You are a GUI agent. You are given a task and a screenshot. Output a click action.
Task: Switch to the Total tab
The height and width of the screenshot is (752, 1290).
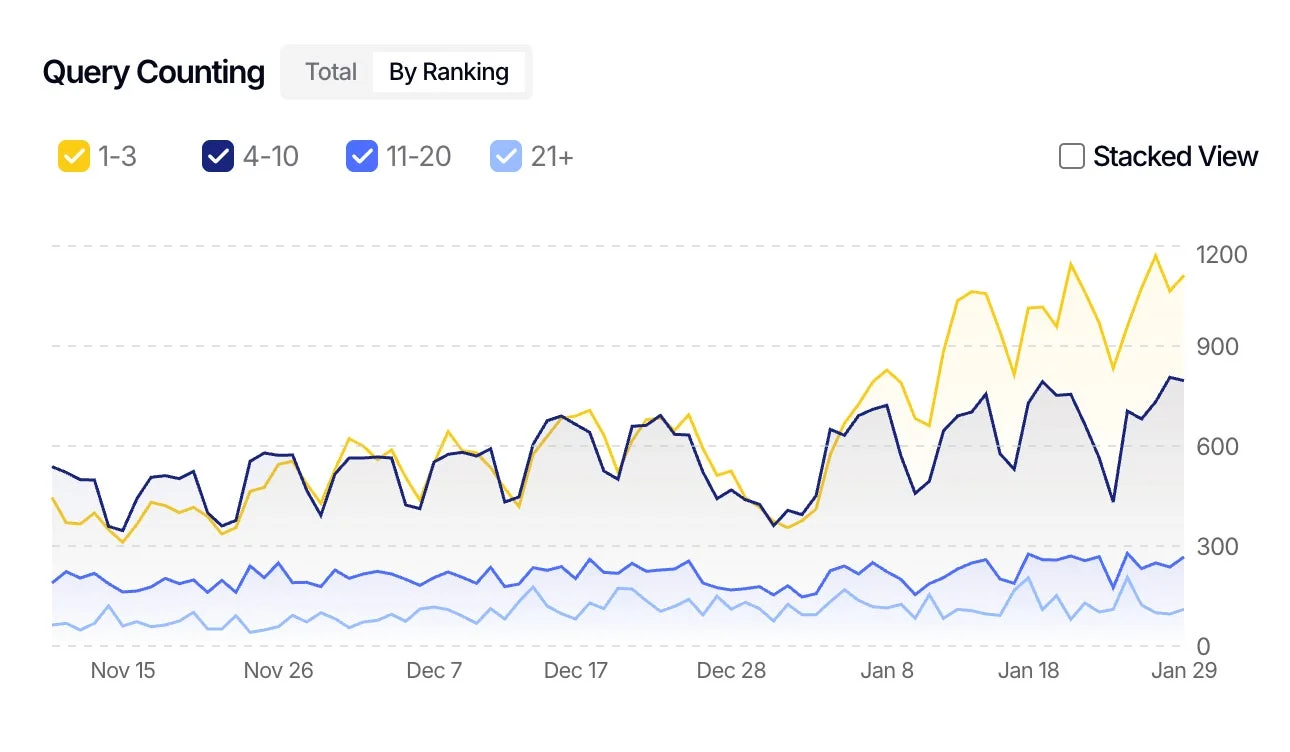click(330, 71)
